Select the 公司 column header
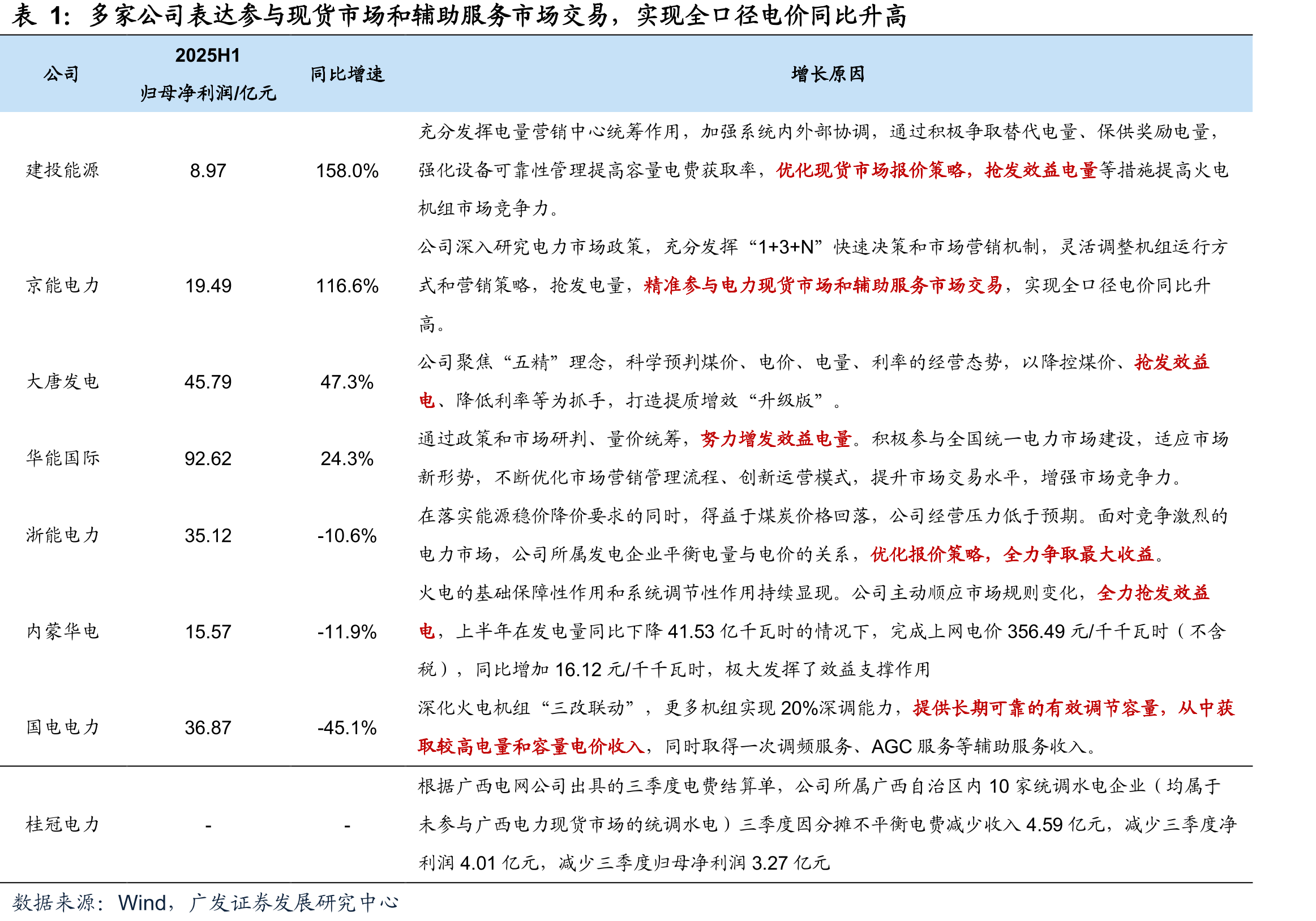Screen dimensions: 1316x921 [x=61, y=74]
